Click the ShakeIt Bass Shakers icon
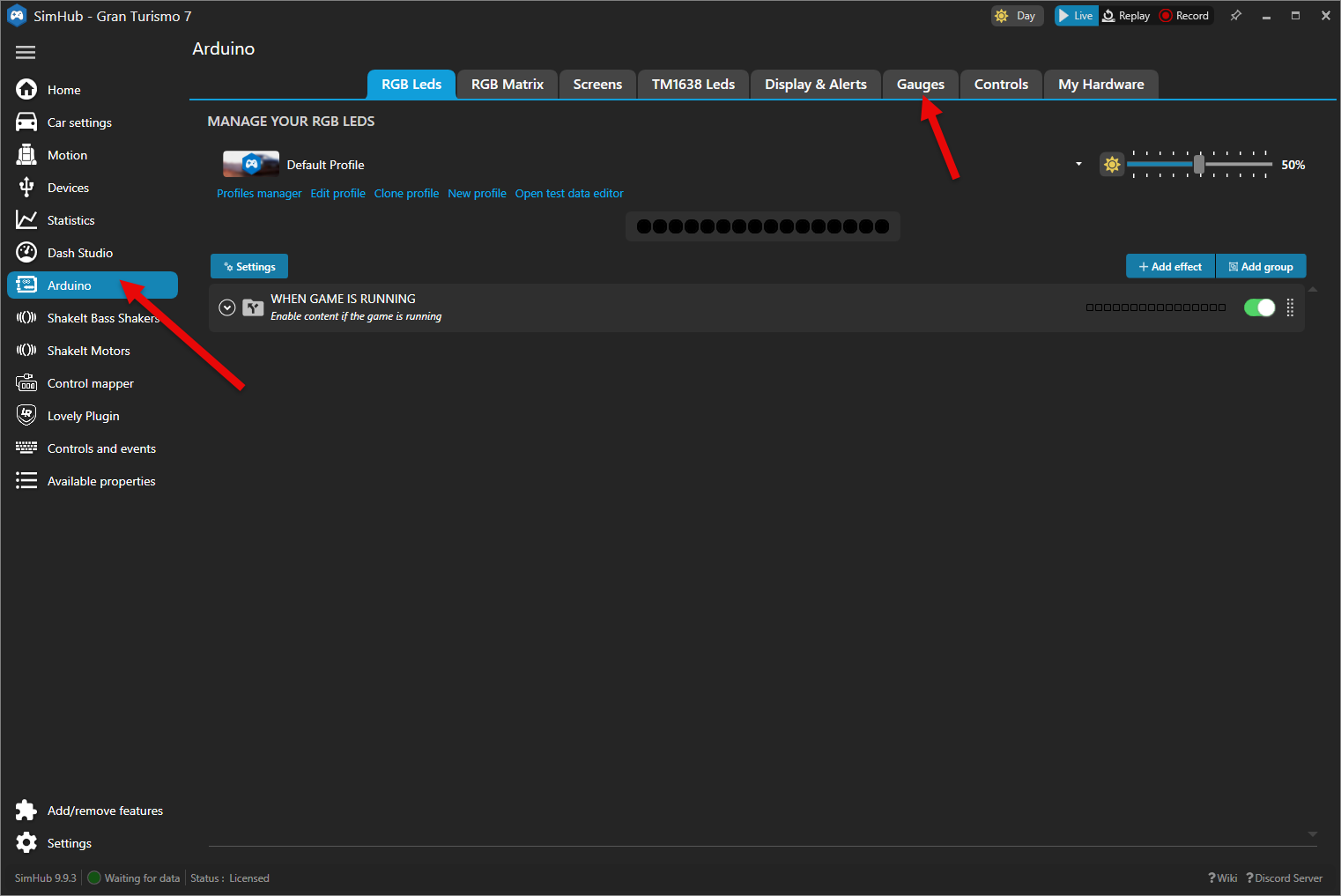1341x896 pixels. (x=26, y=317)
